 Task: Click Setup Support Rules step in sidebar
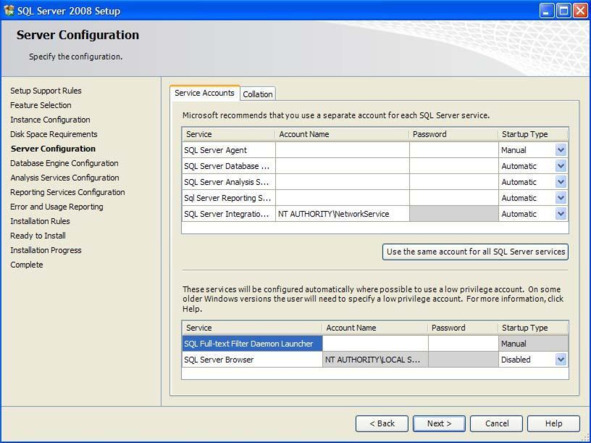[46, 91]
